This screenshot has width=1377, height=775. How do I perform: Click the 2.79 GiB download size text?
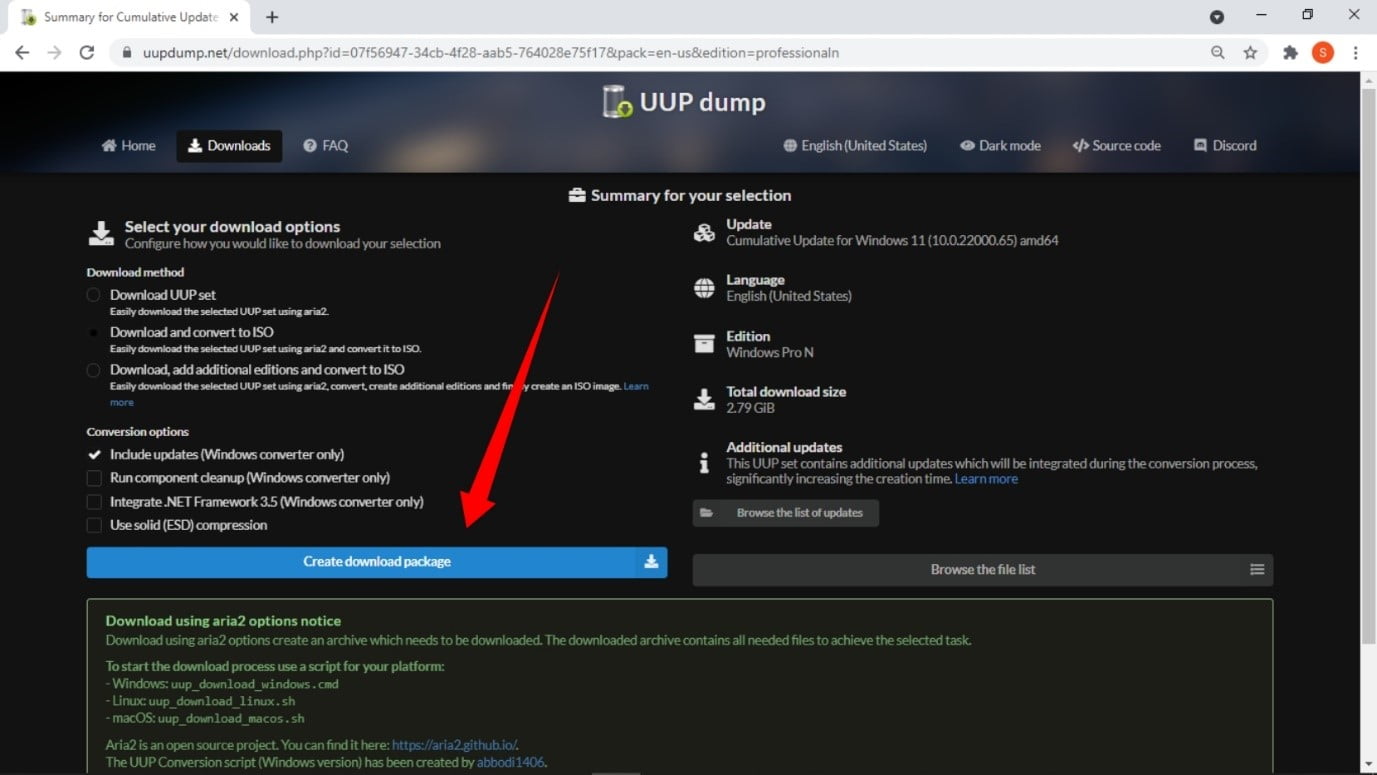point(751,408)
